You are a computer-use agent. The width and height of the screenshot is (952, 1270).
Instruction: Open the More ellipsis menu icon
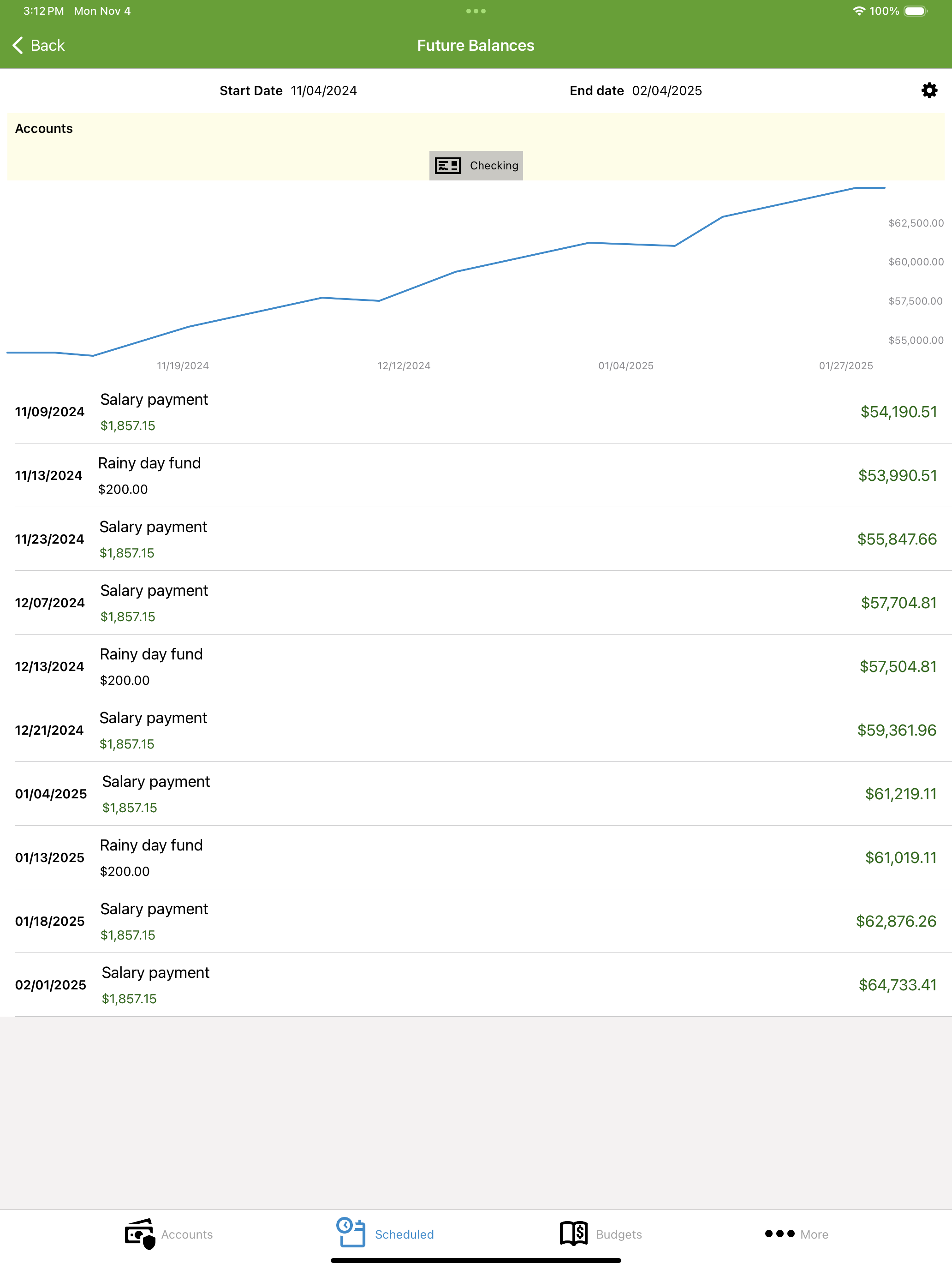[x=780, y=1233]
